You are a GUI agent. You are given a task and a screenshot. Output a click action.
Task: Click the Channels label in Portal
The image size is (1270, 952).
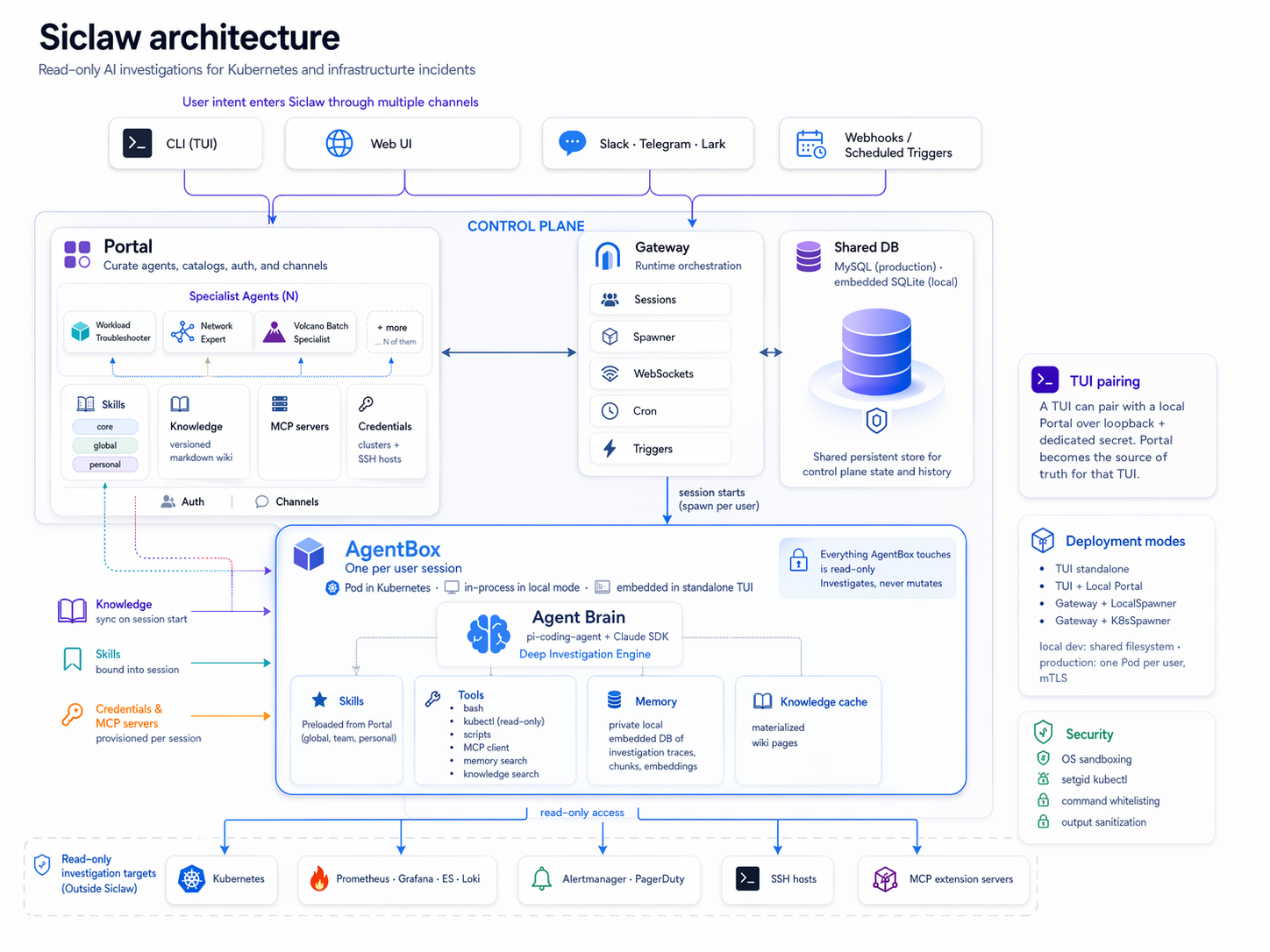(x=297, y=501)
